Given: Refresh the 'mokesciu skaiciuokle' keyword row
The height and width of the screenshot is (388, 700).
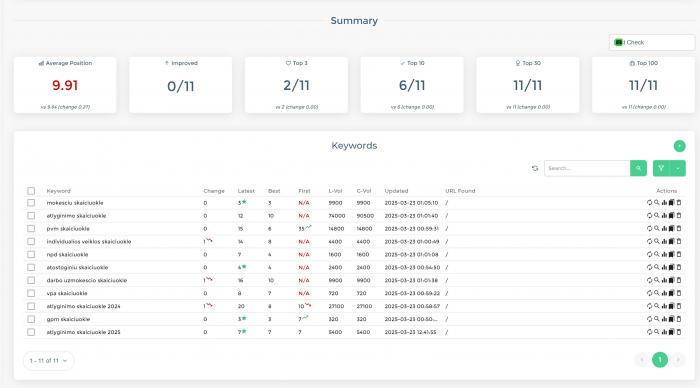Looking at the screenshot, I should pos(649,203).
